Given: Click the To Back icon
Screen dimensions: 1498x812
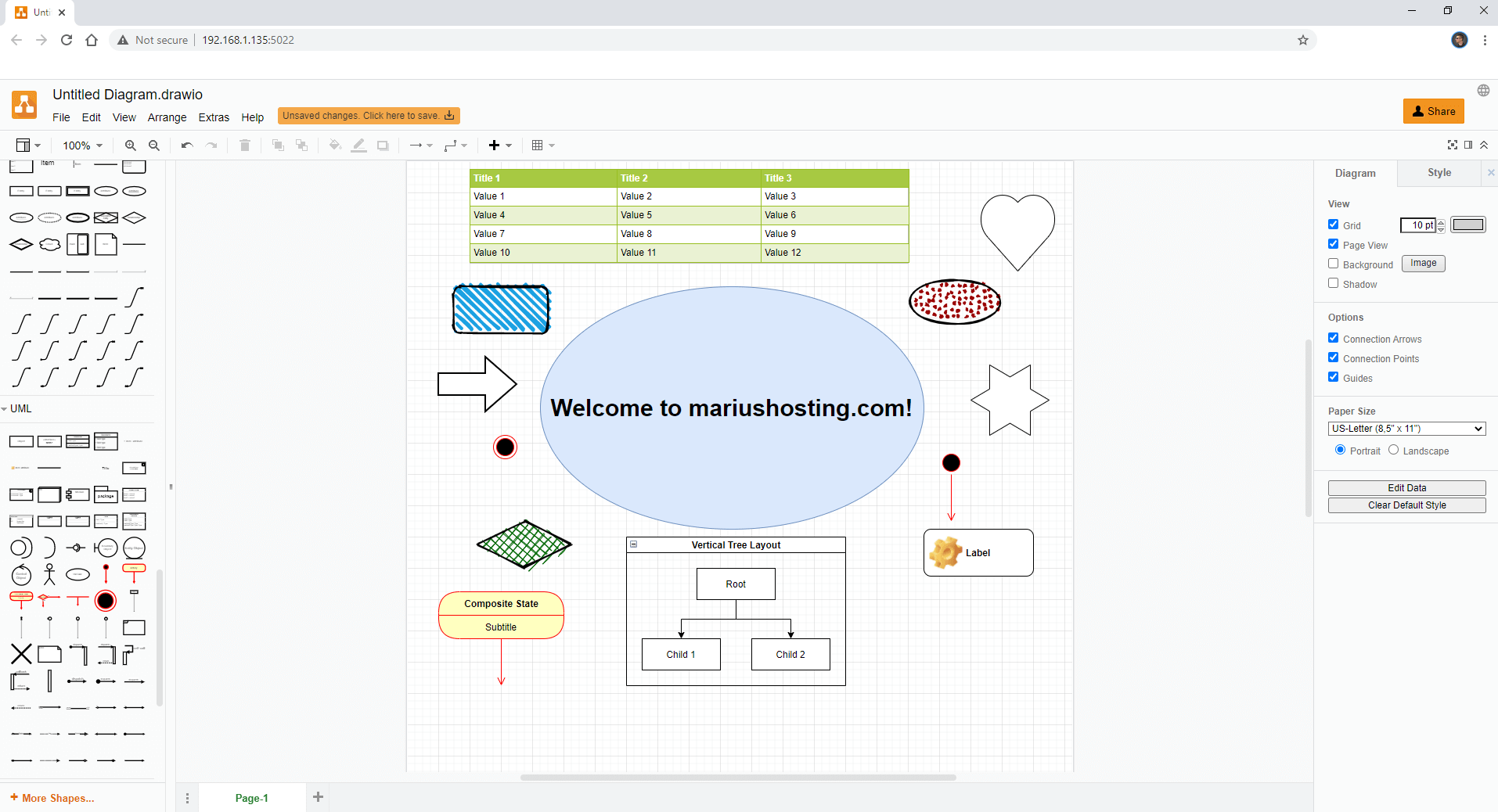Looking at the screenshot, I should [x=301, y=146].
